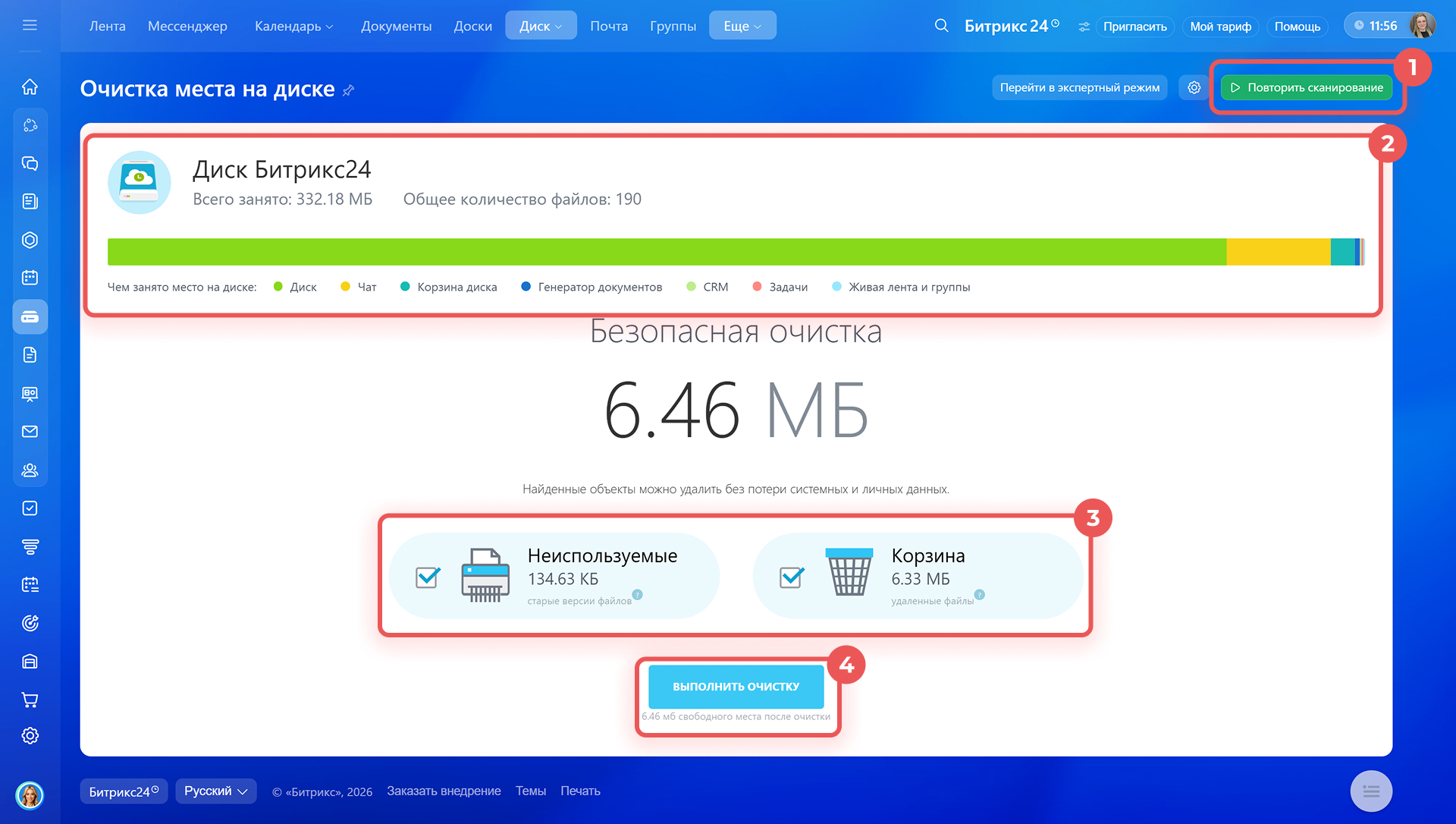Click the search magnifier icon
This screenshot has height=824, width=1456.
tap(941, 26)
